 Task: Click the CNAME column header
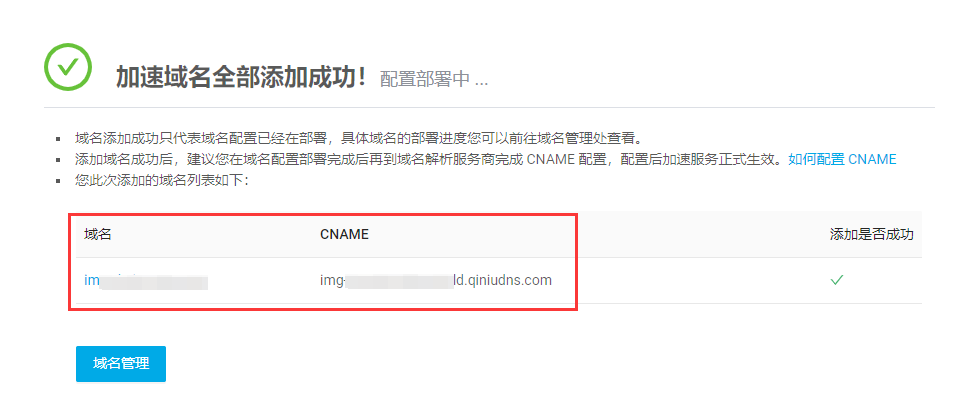click(344, 235)
